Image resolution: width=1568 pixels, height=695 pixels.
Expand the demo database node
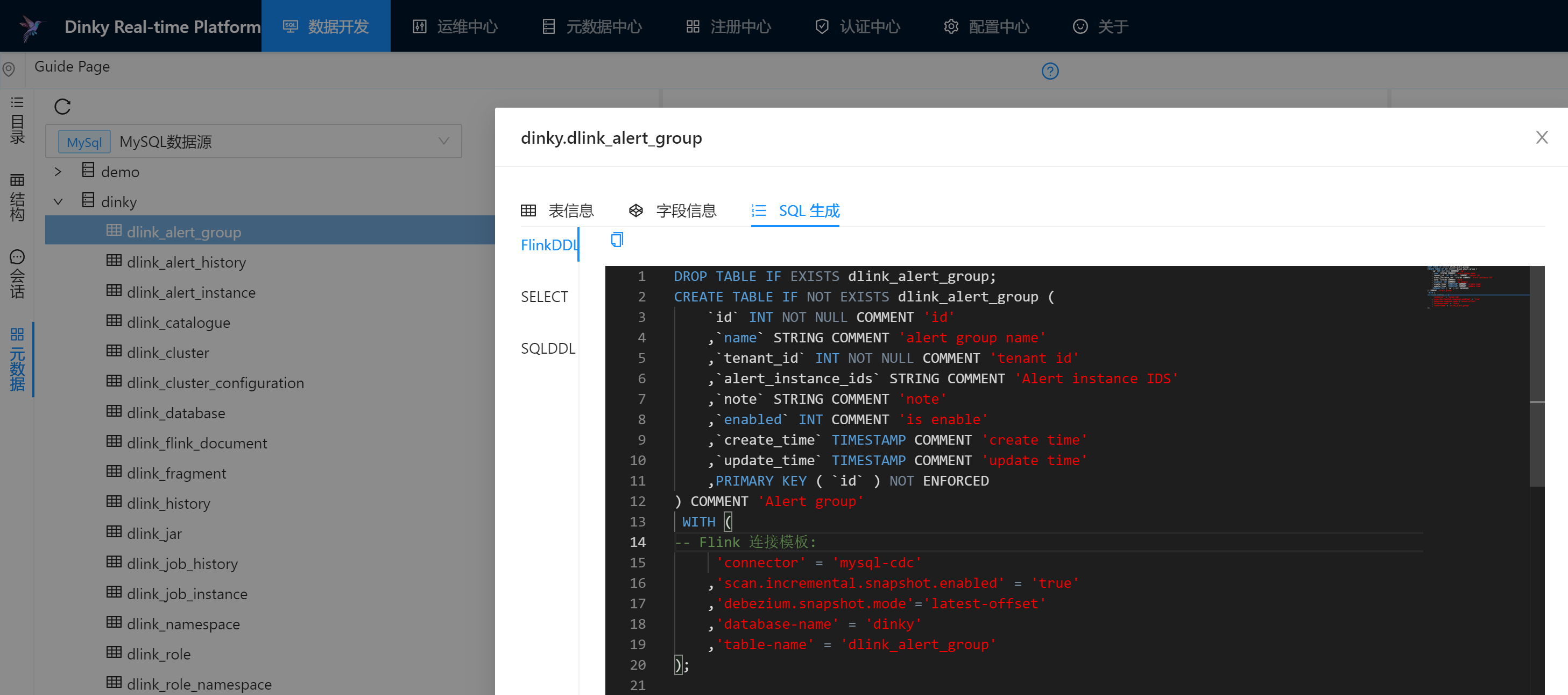coord(58,172)
